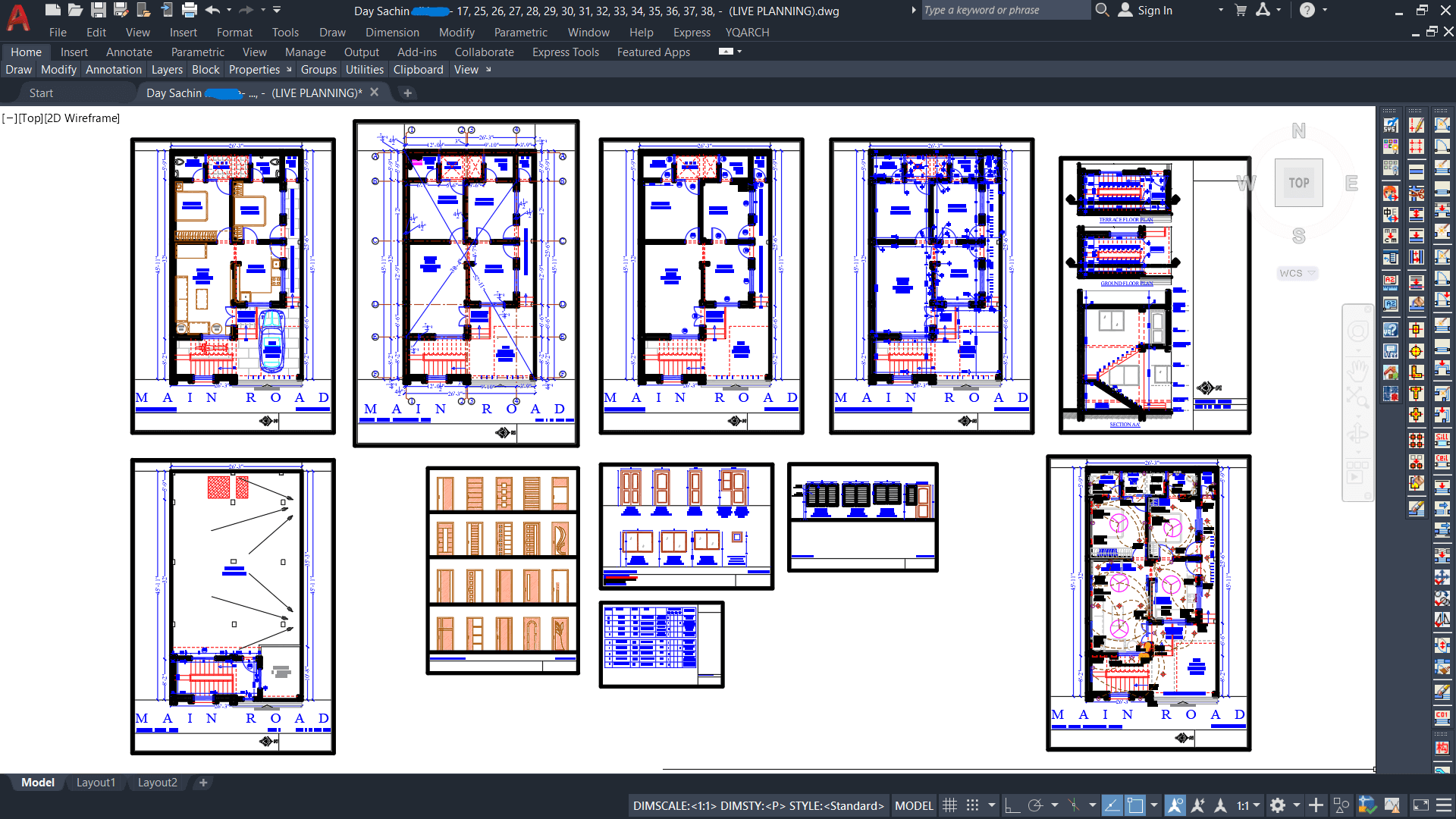Image resolution: width=1456 pixels, height=819 pixels.
Task: Click the Save icon in quick access toolbar
Action: click(x=98, y=10)
